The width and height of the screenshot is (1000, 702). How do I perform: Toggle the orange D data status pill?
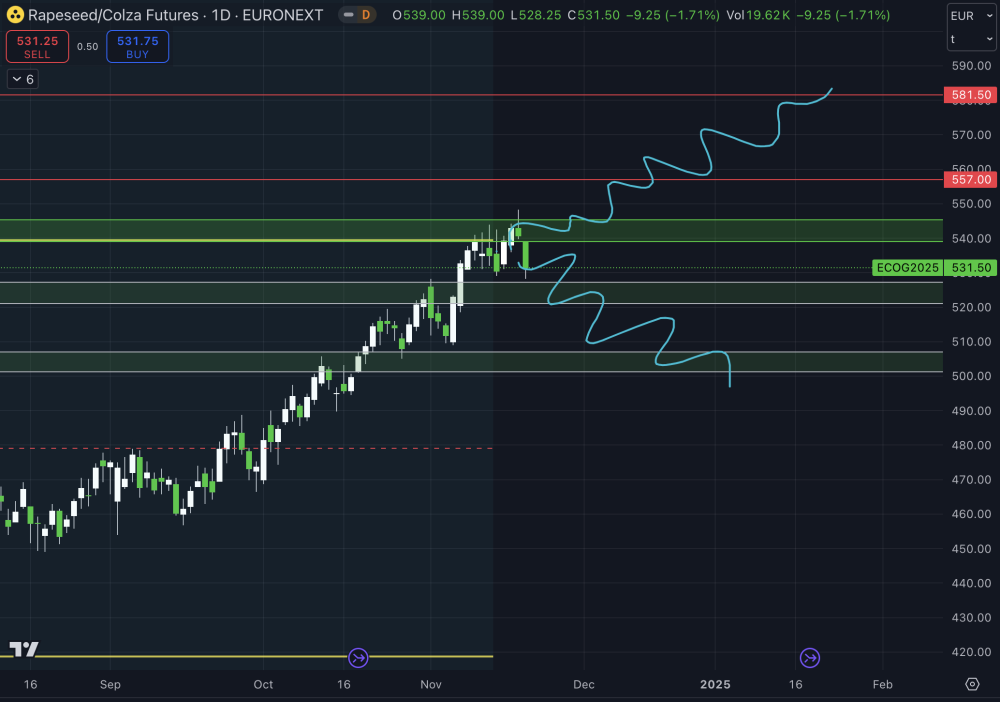357,15
